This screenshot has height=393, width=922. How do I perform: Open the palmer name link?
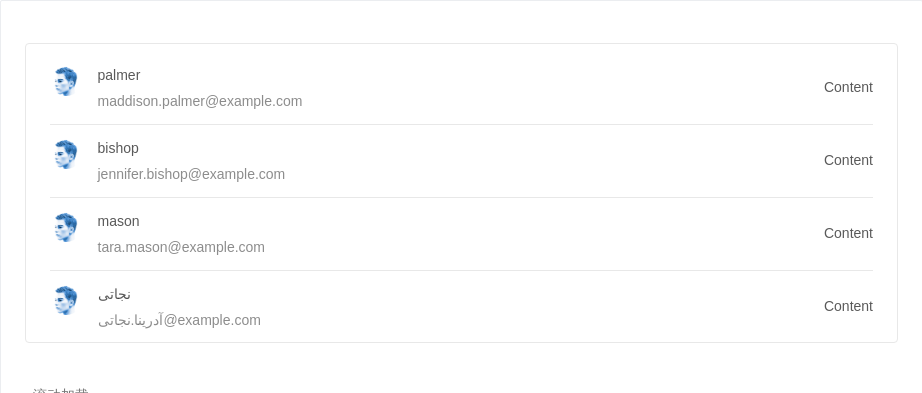[119, 75]
